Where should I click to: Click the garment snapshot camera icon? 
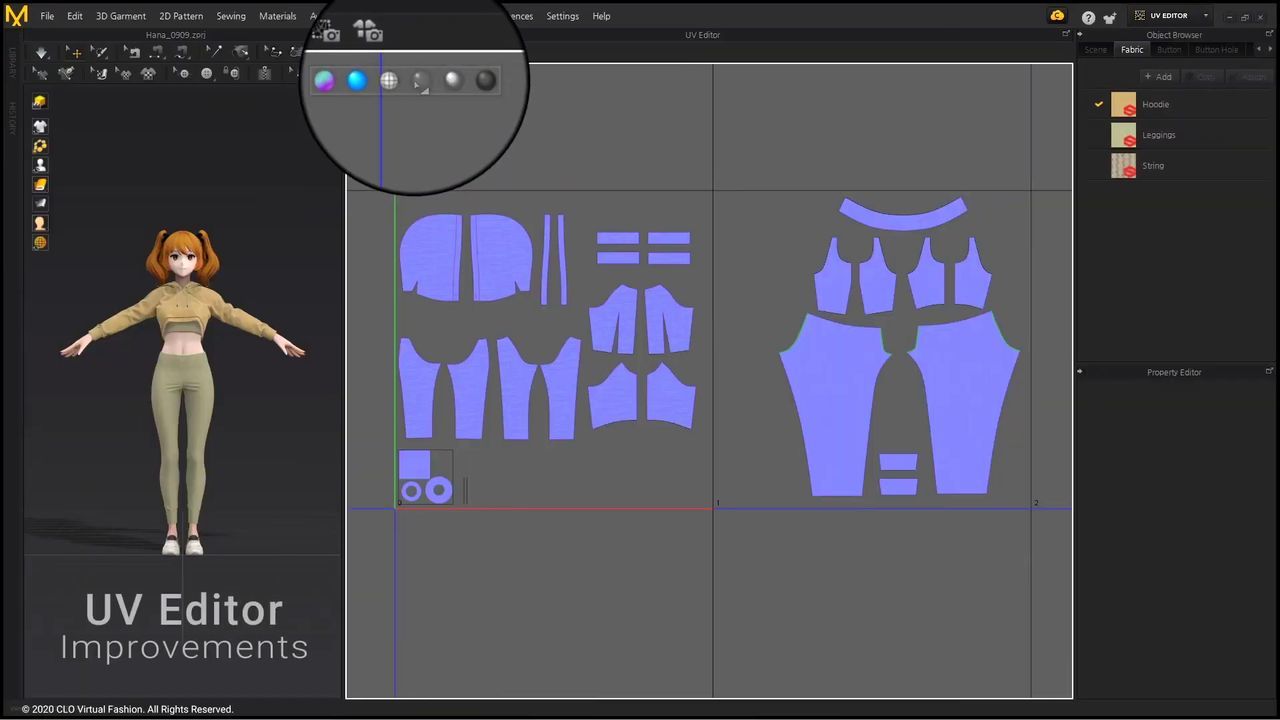tap(368, 32)
